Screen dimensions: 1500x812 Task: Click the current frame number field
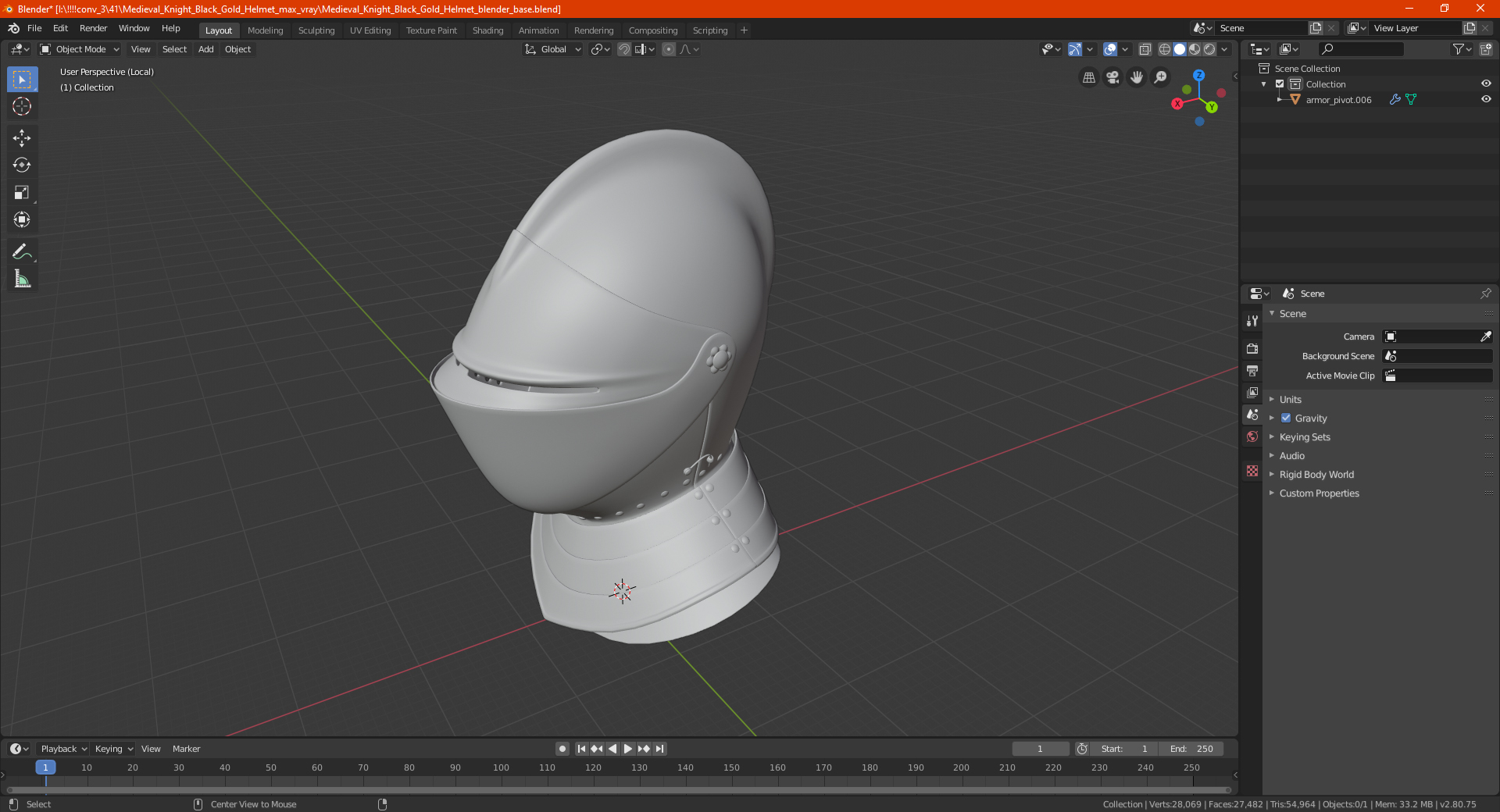[x=1040, y=749]
